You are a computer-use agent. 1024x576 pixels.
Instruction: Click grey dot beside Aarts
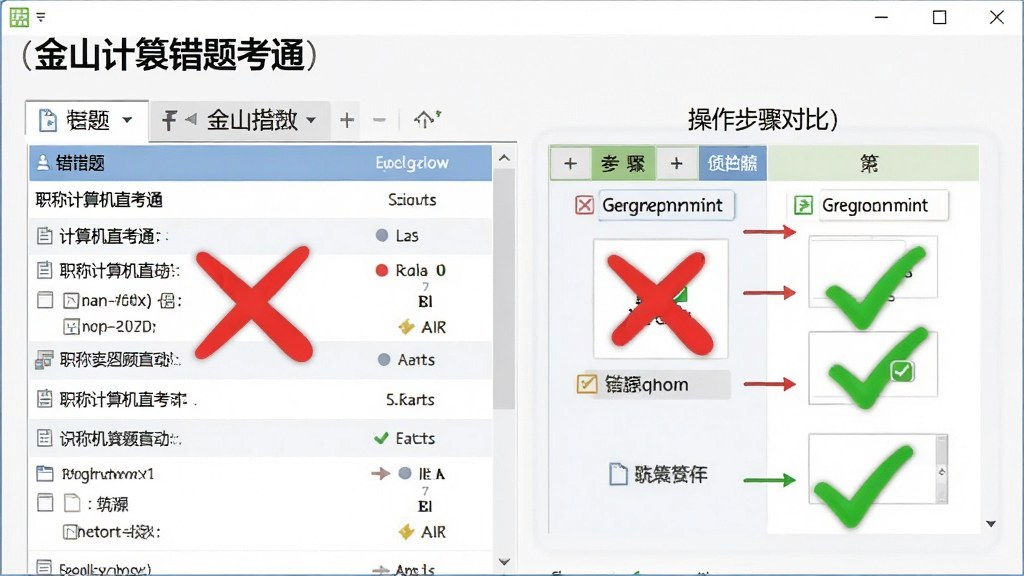coord(384,359)
